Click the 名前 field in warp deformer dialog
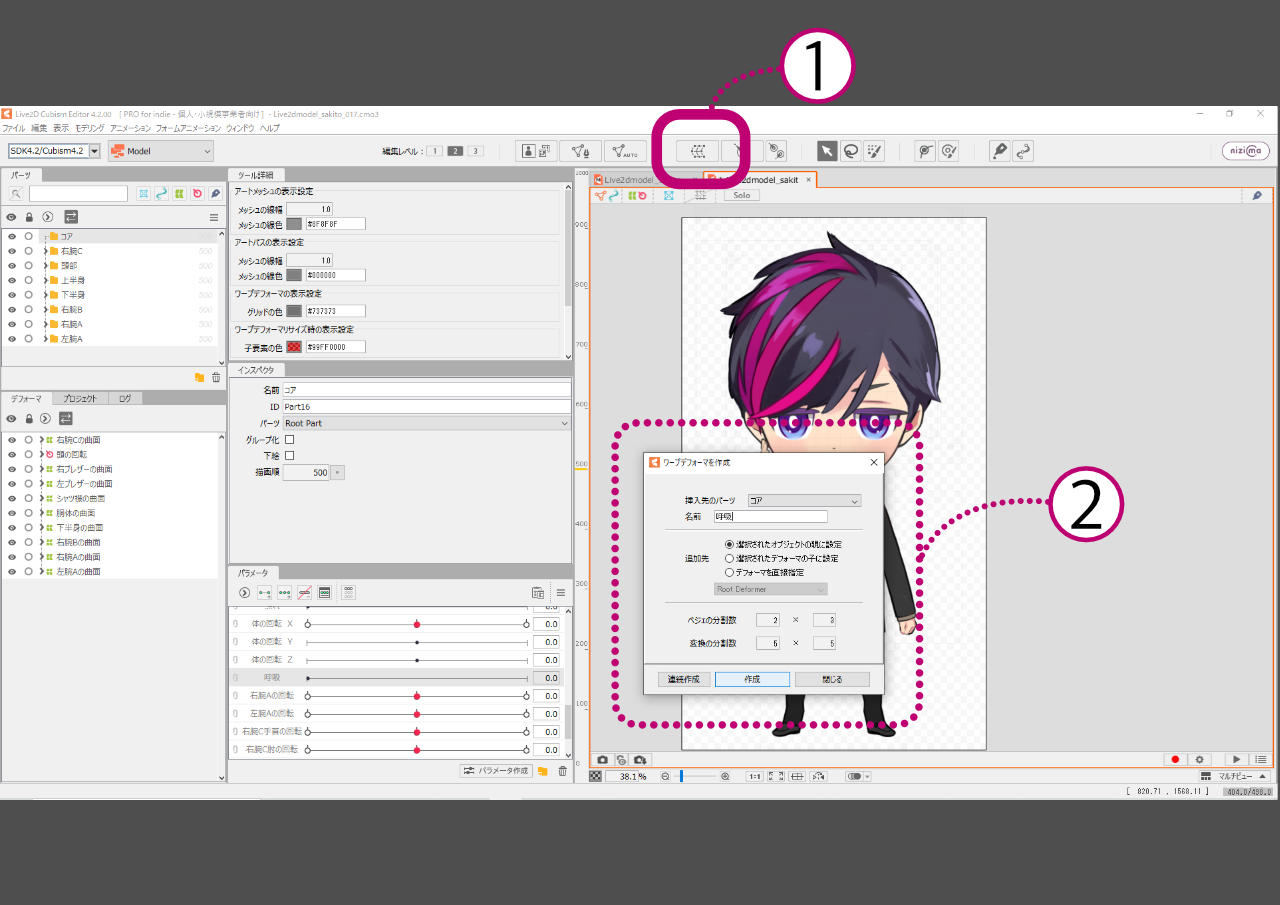1280x905 pixels. (x=771, y=516)
